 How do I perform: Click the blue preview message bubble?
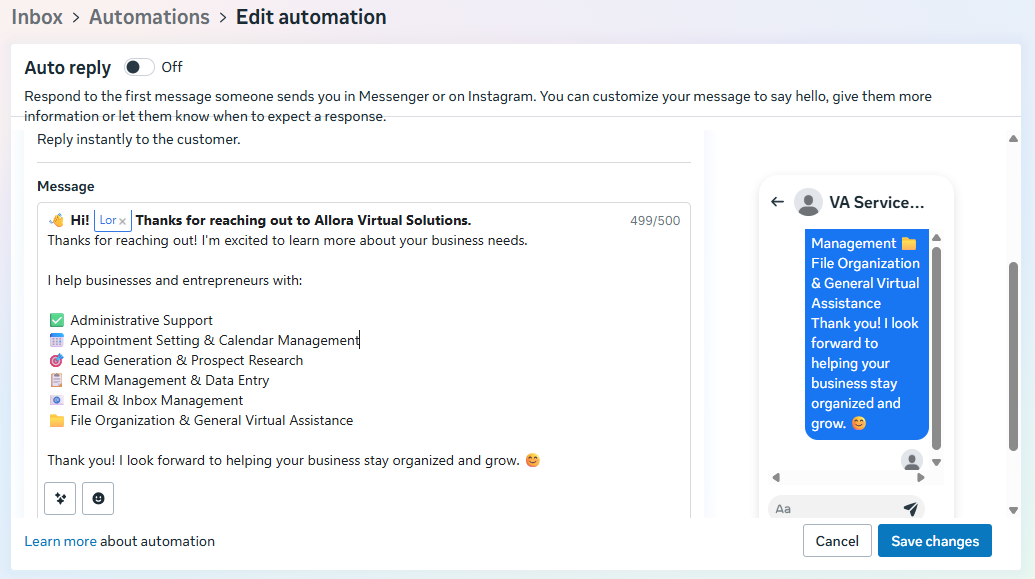coord(867,334)
